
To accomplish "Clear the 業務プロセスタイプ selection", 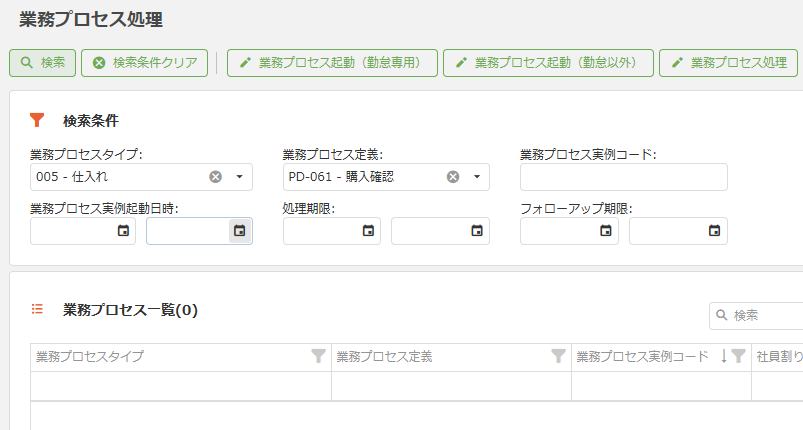I will [215, 177].
